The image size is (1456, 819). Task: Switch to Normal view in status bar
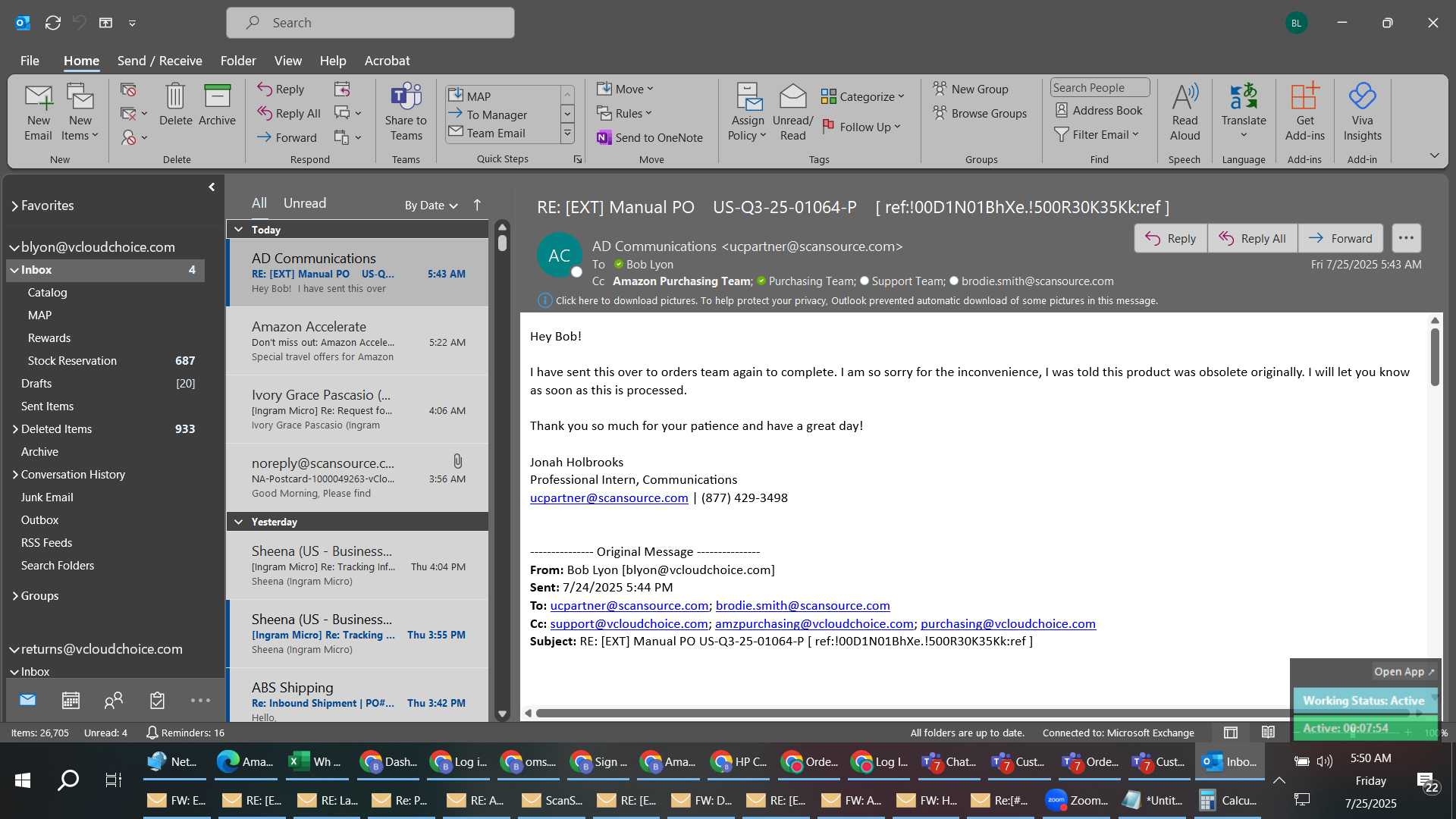1231,733
